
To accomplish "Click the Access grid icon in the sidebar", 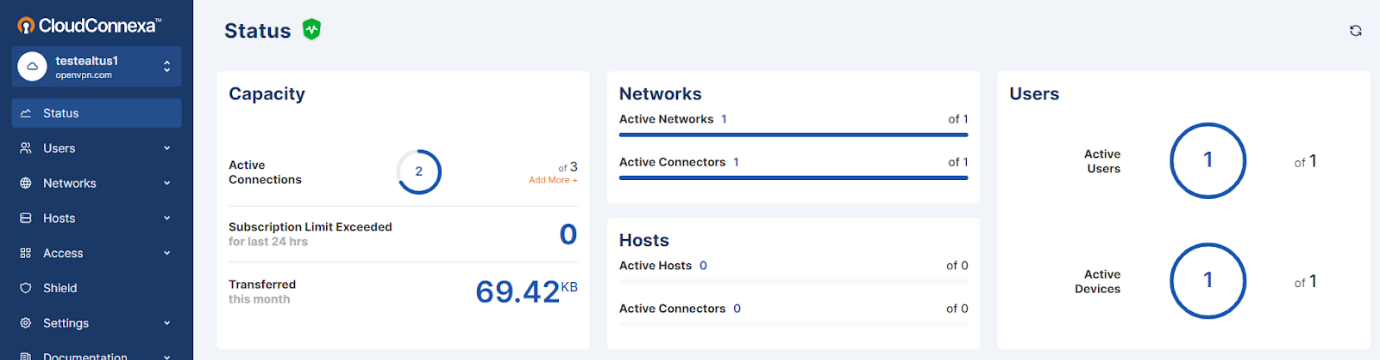I will [26, 253].
